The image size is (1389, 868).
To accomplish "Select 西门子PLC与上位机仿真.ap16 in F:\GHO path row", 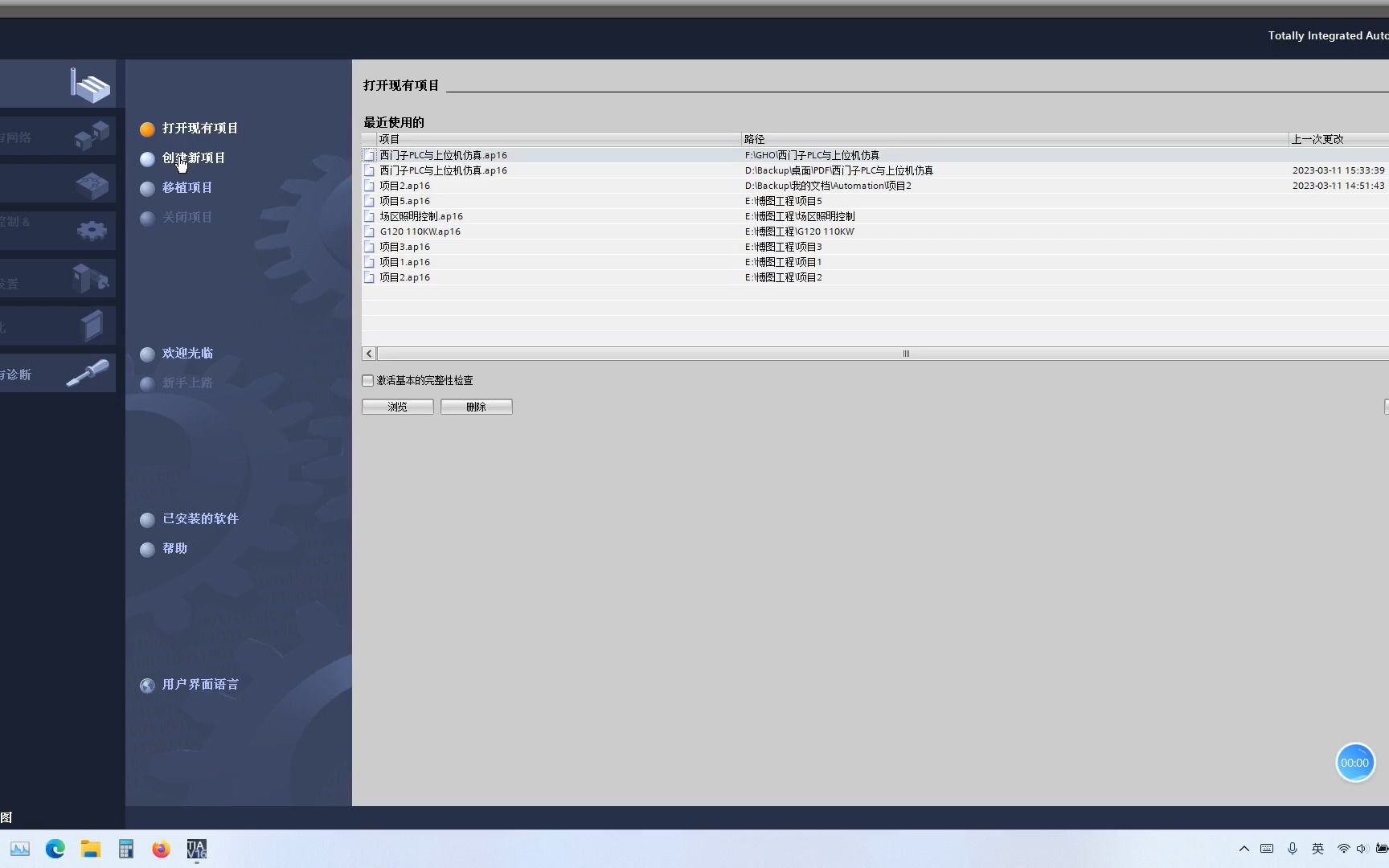I will (x=875, y=155).
